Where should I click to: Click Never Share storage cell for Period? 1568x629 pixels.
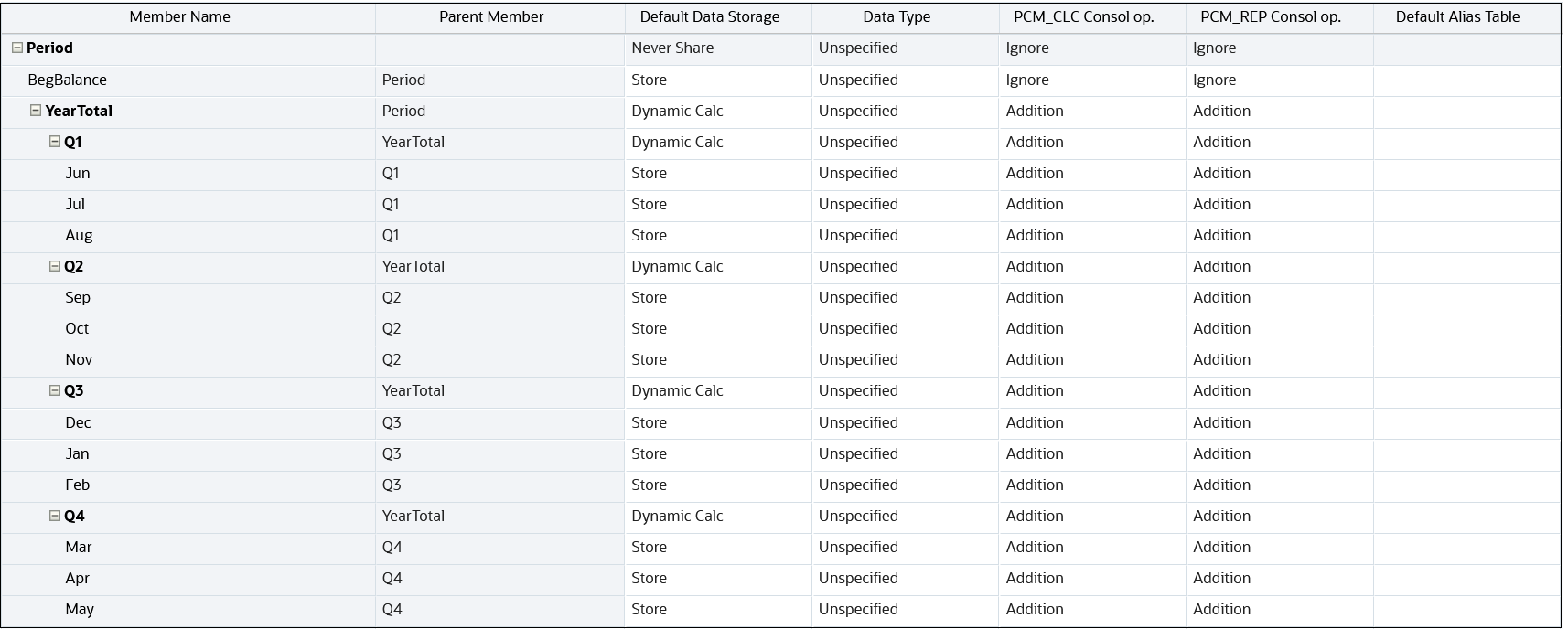pyautogui.click(x=672, y=48)
